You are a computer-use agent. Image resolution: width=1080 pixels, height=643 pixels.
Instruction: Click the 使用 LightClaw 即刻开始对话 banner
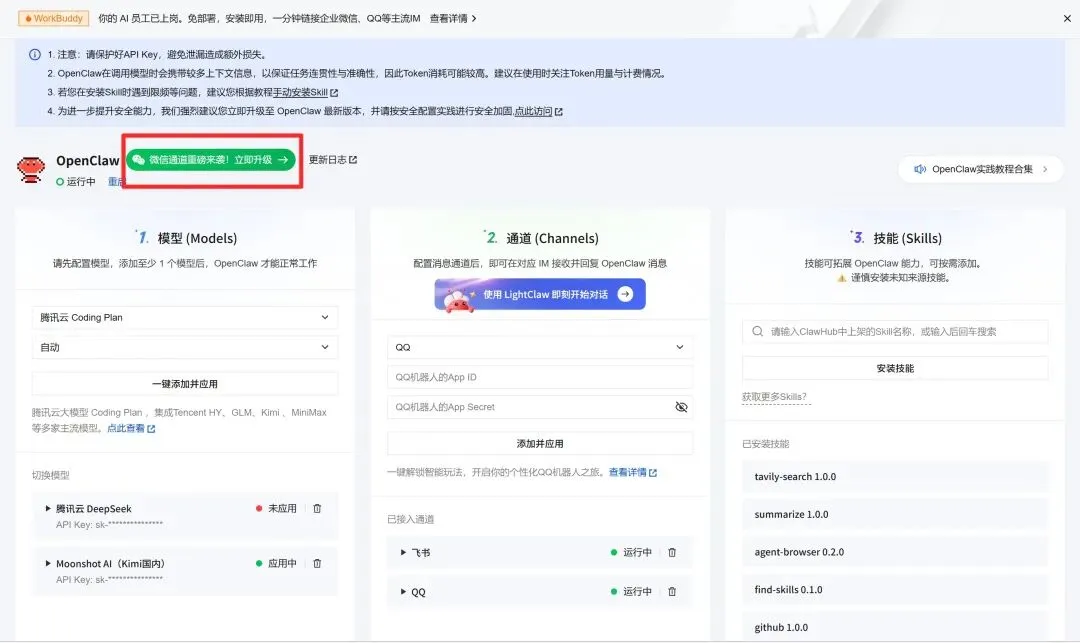pos(540,294)
